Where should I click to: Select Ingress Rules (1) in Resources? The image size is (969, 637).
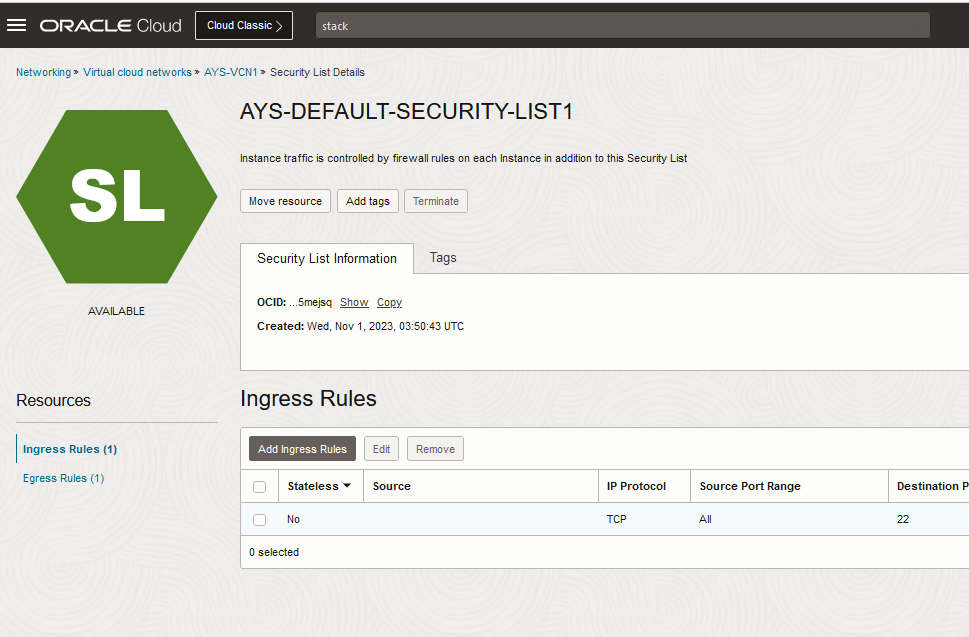point(70,449)
